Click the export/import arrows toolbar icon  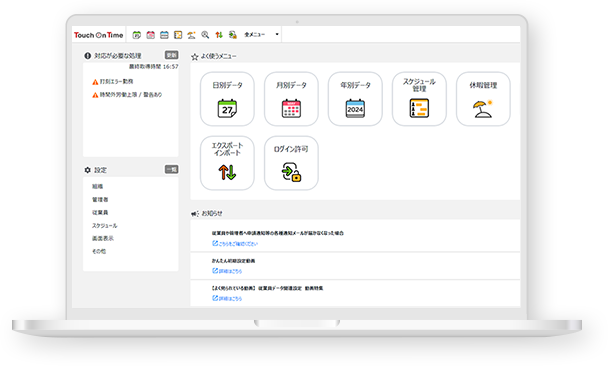click(x=219, y=35)
